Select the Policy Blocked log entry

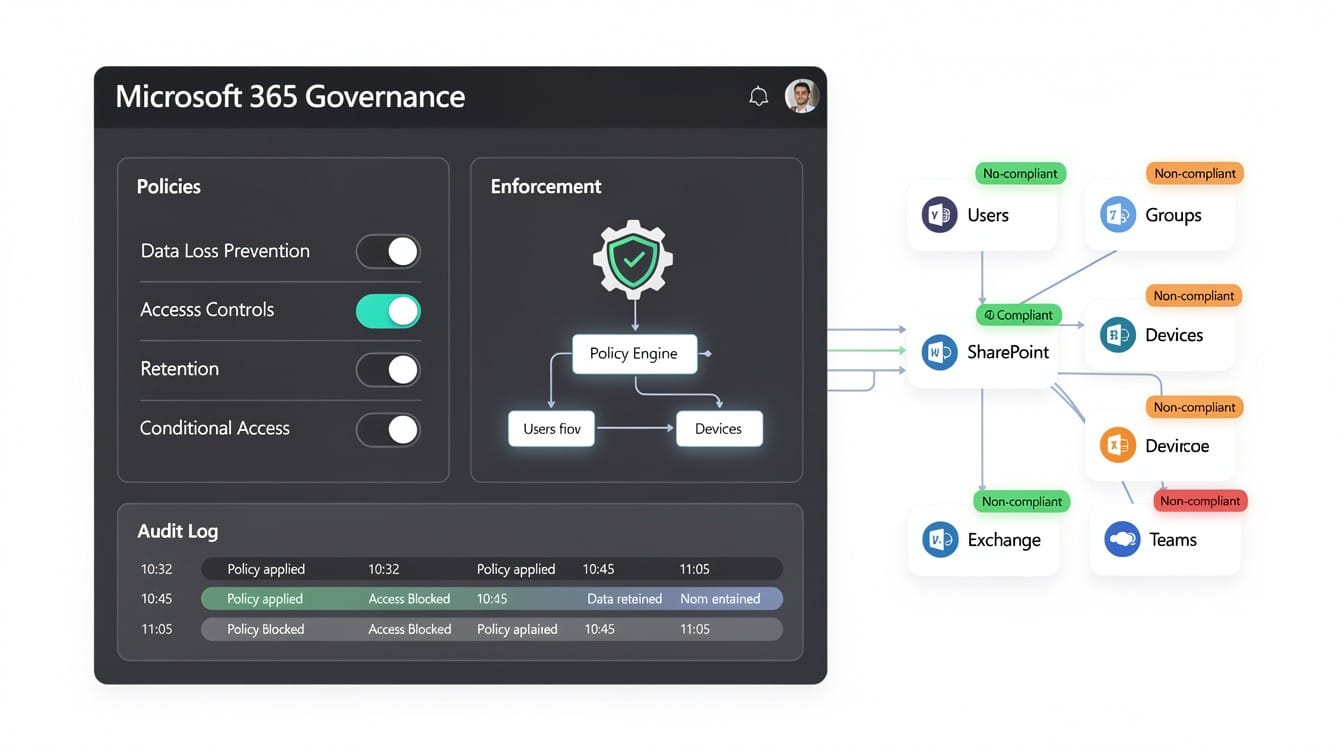coord(266,629)
